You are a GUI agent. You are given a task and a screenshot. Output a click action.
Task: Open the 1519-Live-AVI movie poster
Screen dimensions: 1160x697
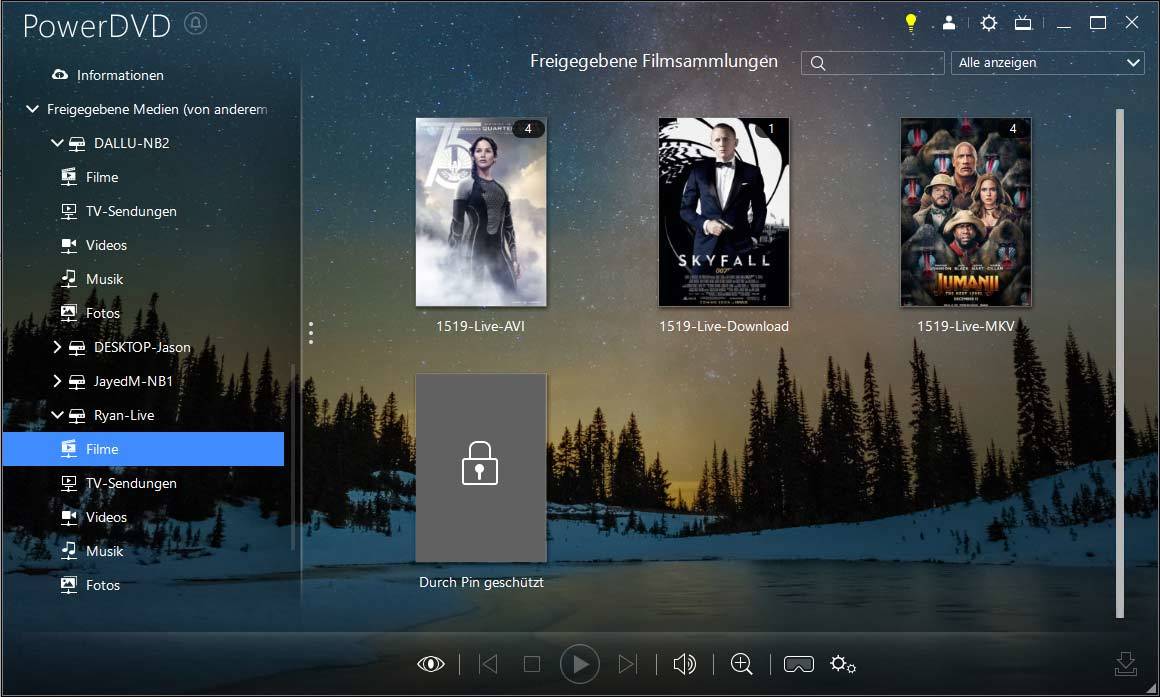click(481, 212)
